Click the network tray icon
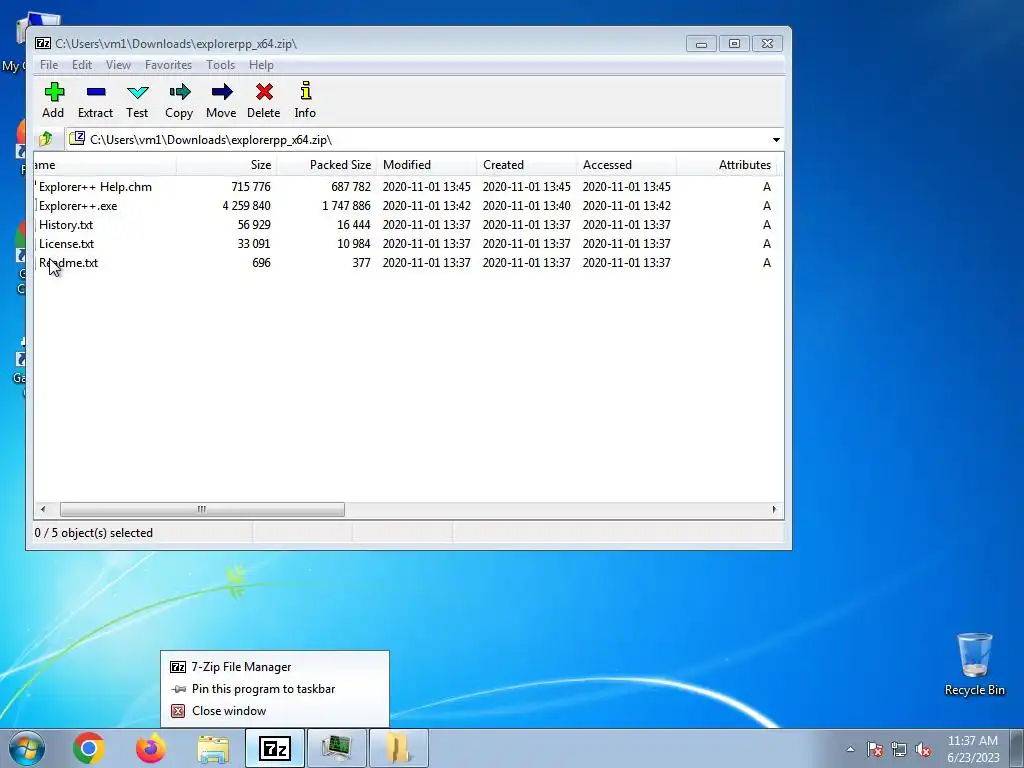Viewport: 1024px width, 768px height. point(899,749)
